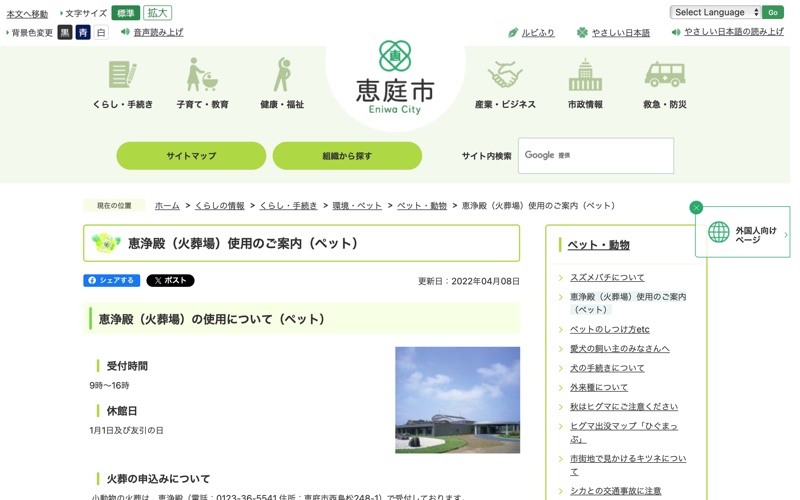Click speaker icon beside やさしい日本語の読み上げ
Screen dimensions: 800x500
tap(676, 32)
